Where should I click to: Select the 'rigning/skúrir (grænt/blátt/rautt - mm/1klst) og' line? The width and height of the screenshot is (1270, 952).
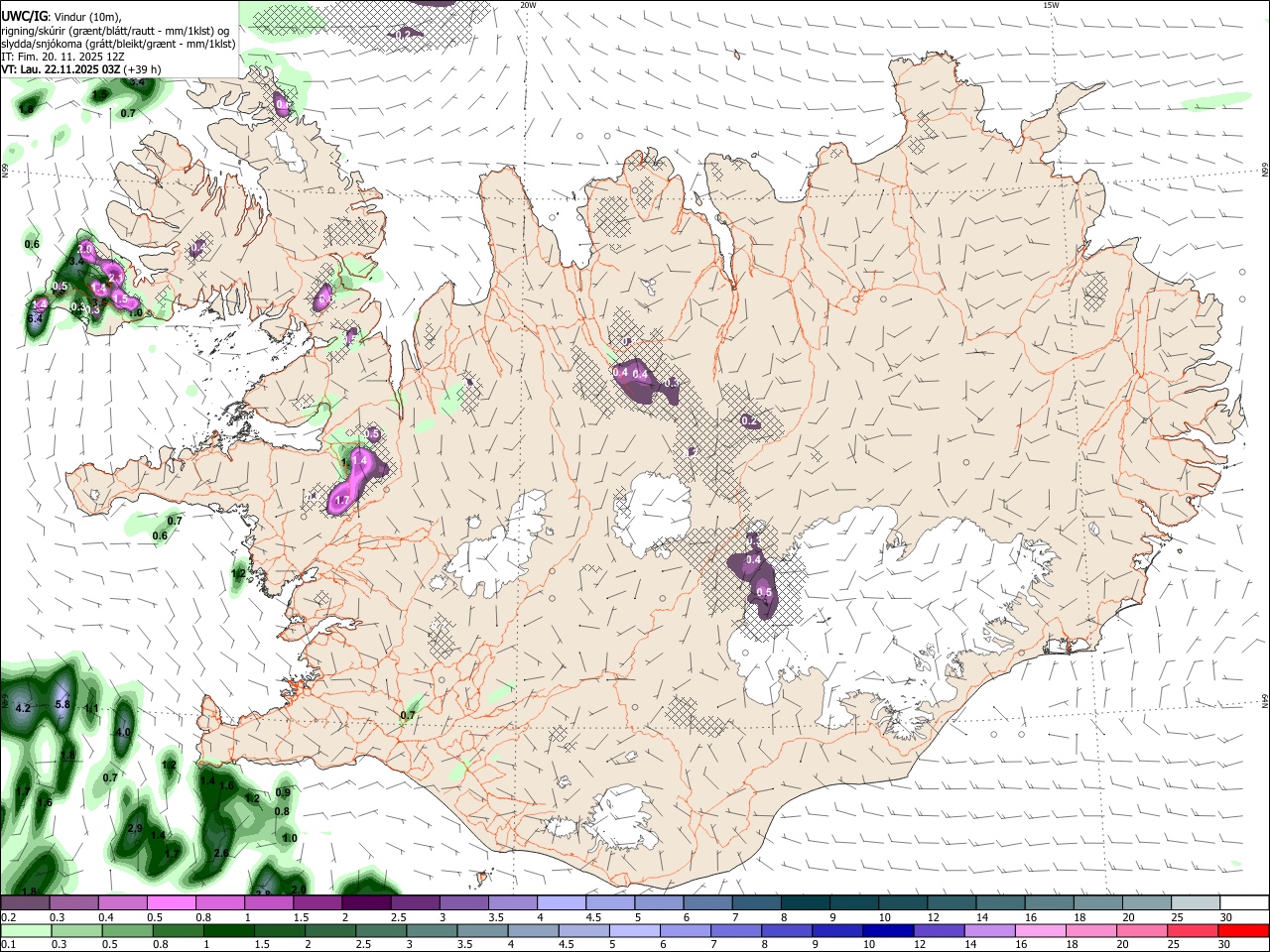click(x=117, y=30)
